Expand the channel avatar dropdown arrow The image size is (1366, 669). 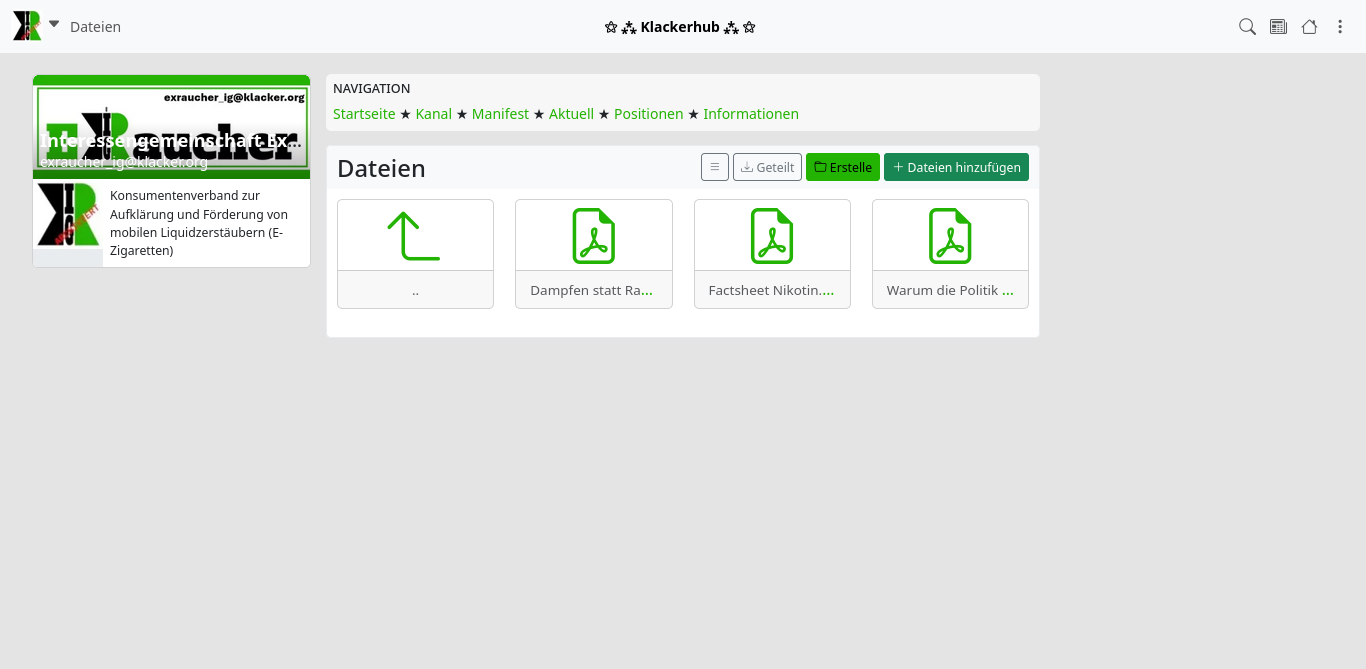[x=54, y=24]
